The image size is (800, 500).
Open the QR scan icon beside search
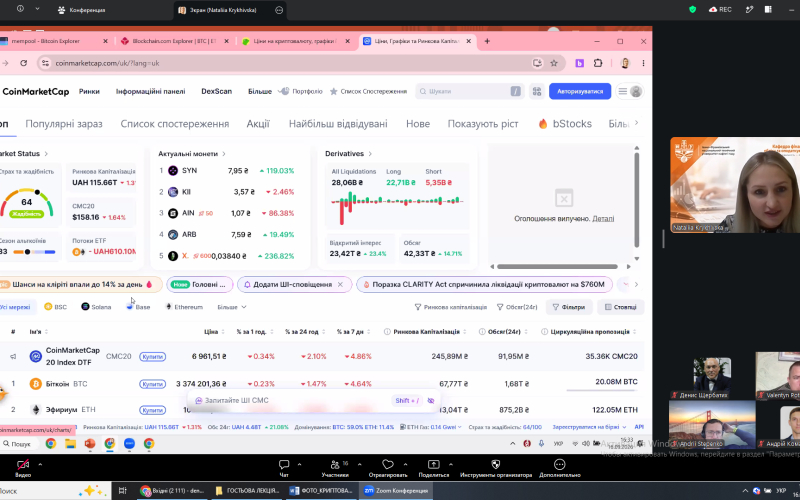537,91
